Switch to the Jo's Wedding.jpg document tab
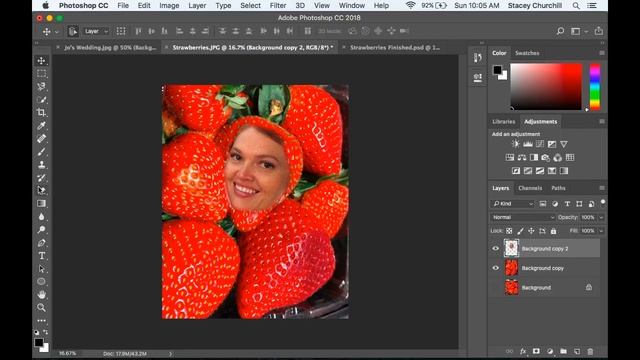Image resolution: width=640 pixels, height=360 pixels. coord(110,48)
